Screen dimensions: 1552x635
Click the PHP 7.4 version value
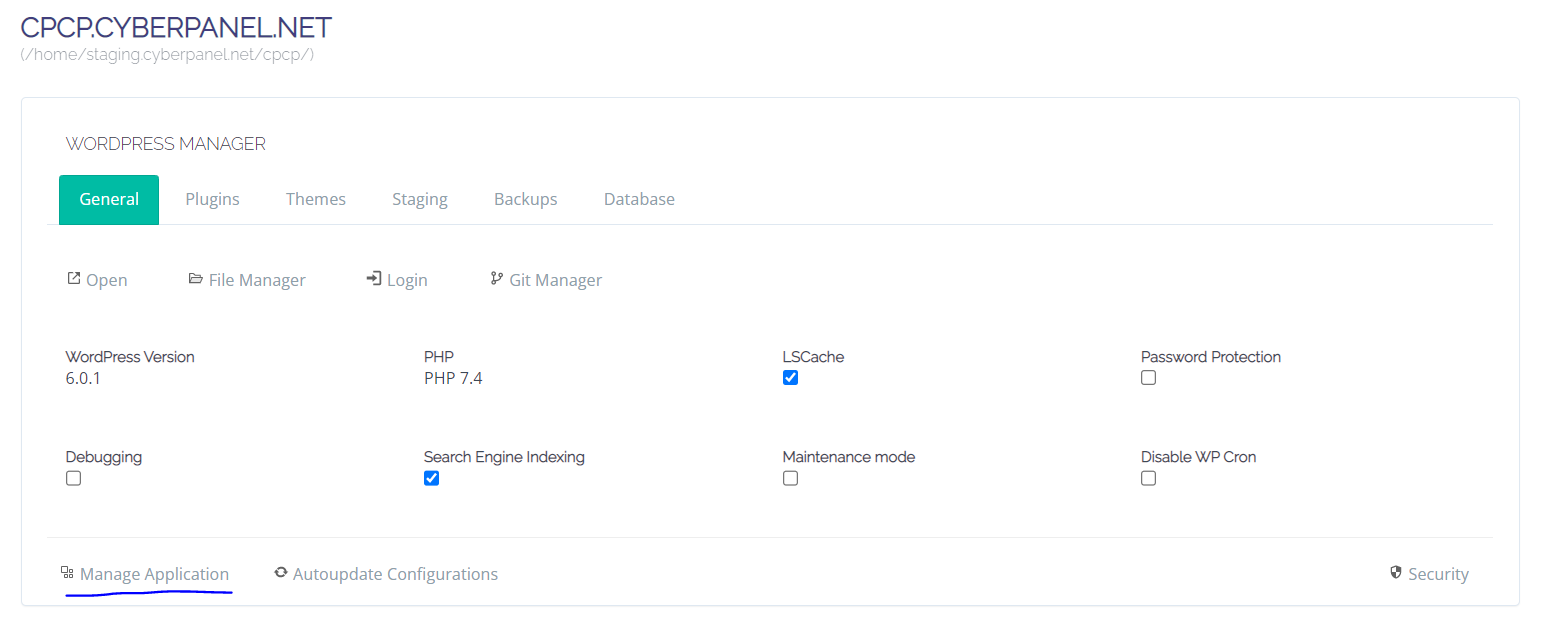[x=453, y=378]
